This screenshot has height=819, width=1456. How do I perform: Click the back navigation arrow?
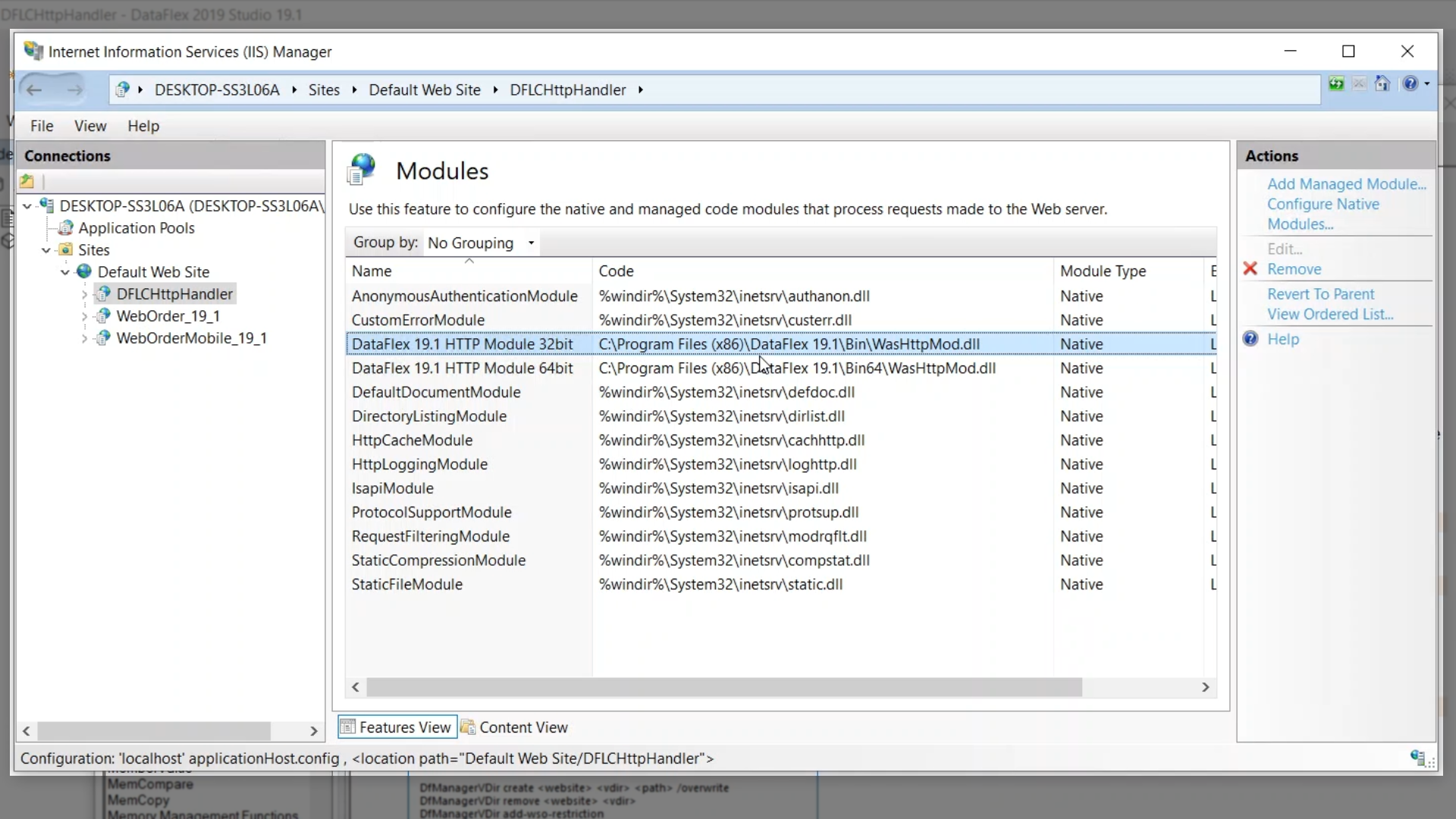[34, 90]
